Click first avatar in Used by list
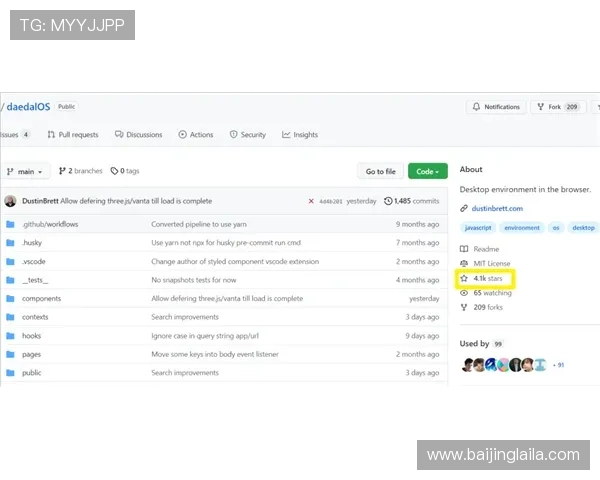 pos(468,365)
